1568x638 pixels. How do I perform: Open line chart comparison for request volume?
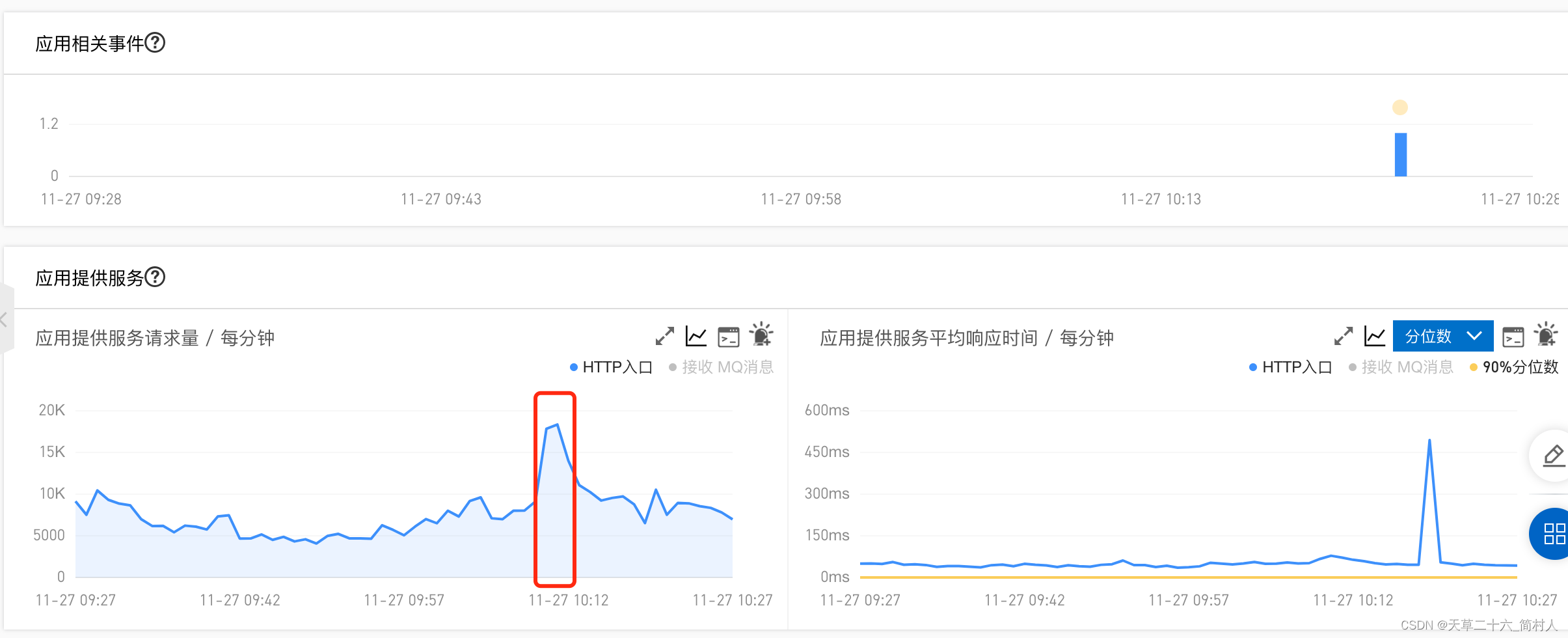click(696, 337)
